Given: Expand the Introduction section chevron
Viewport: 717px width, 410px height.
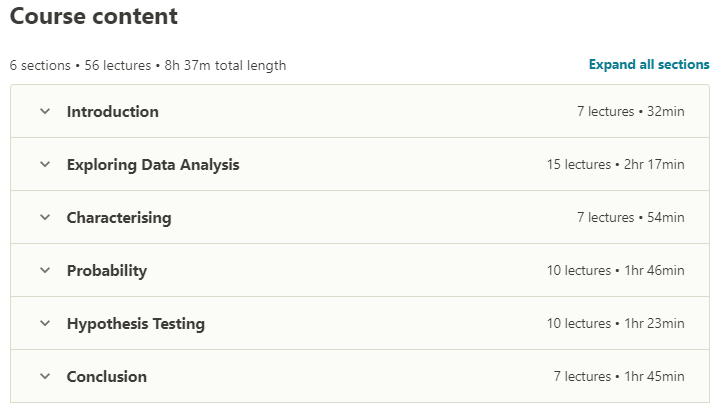Looking at the screenshot, I should (x=44, y=112).
